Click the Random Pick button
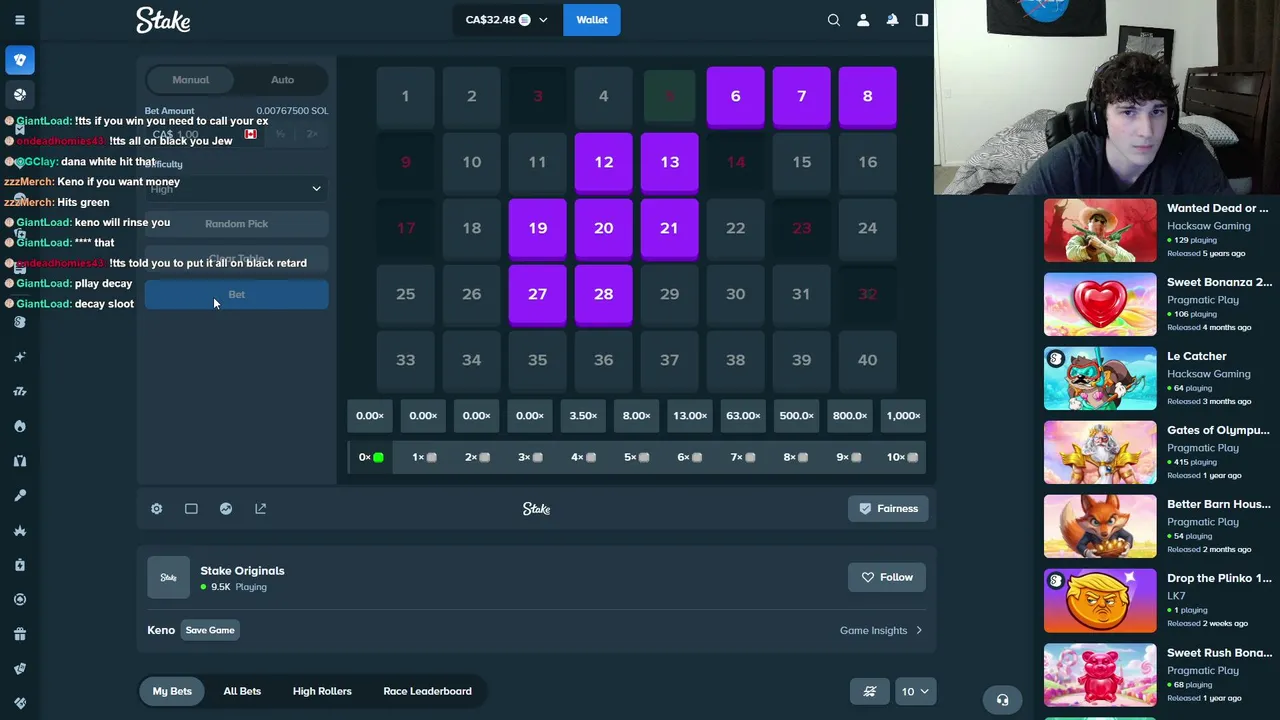 click(x=236, y=224)
